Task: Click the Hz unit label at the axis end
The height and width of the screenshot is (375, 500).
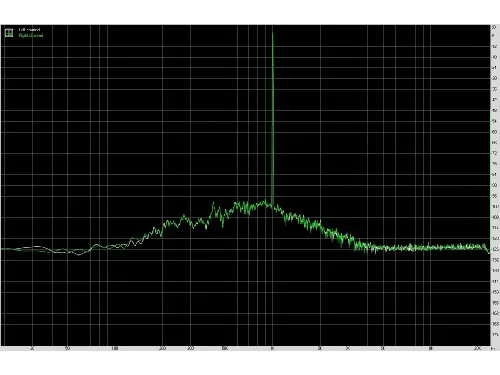Action: click(x=493, y=349)
